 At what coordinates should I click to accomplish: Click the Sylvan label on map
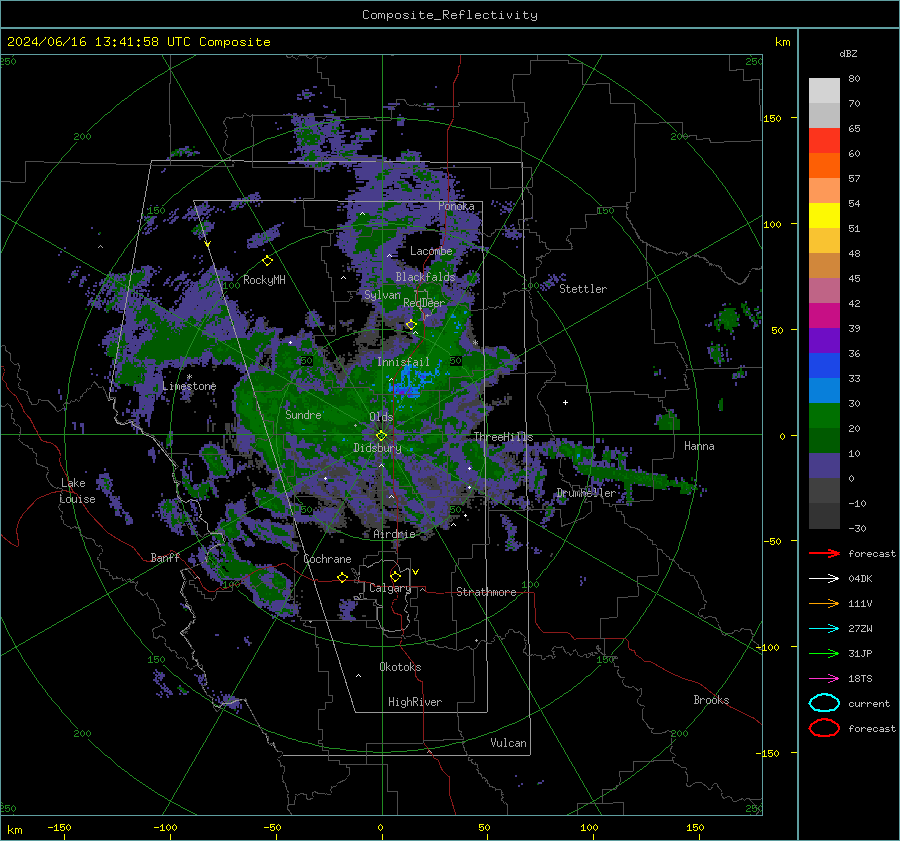click(382, 295)
